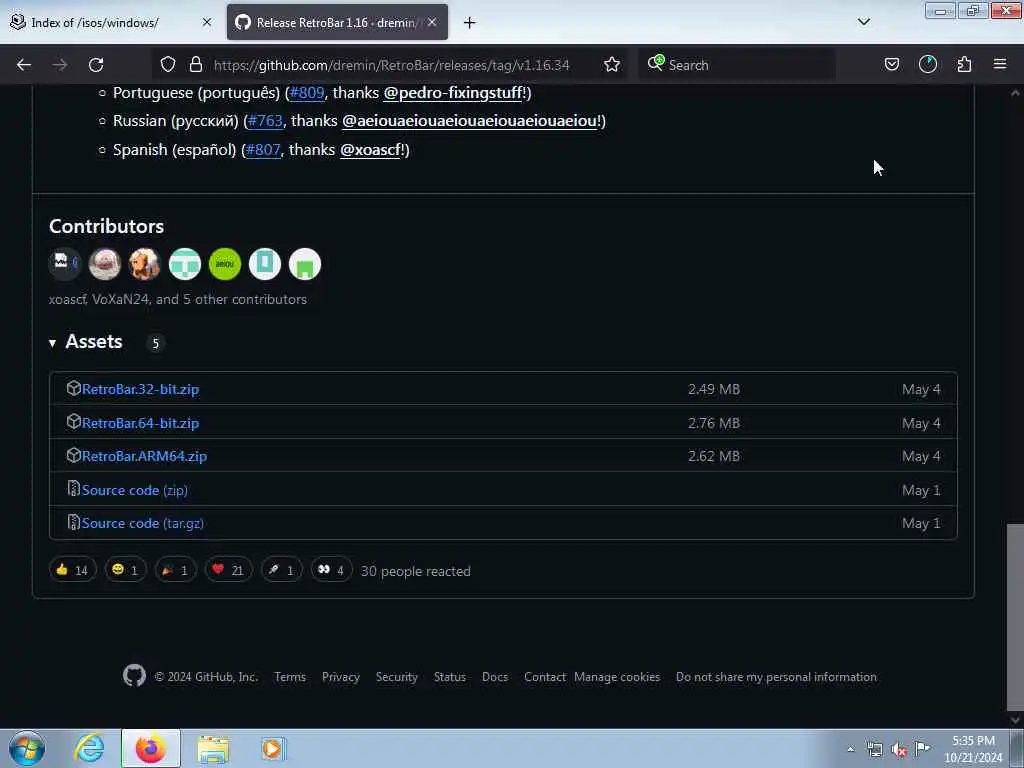Show hidden tray icons arrow
The height and width of the screenshot is (768, 1024).
tap(850, 749)
